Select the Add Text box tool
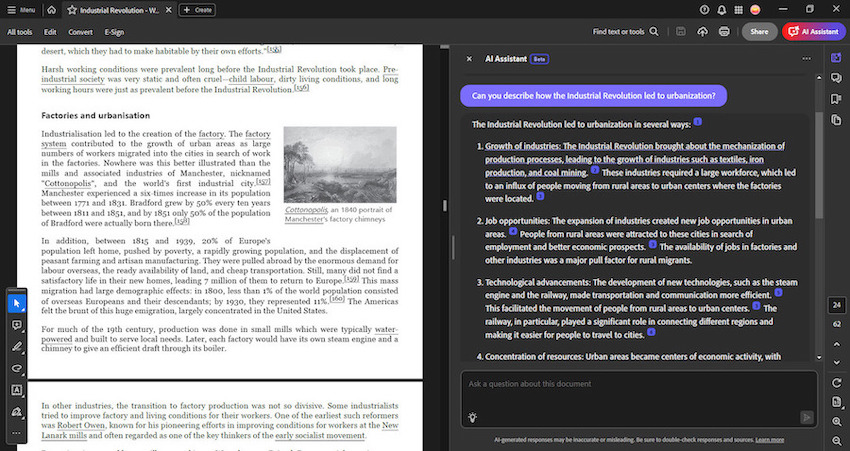The image size is (850, 451). point(16,390)
